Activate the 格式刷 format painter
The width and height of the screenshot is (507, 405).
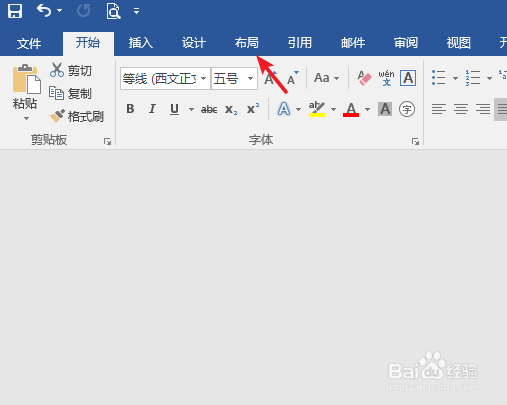coord(77,116)
